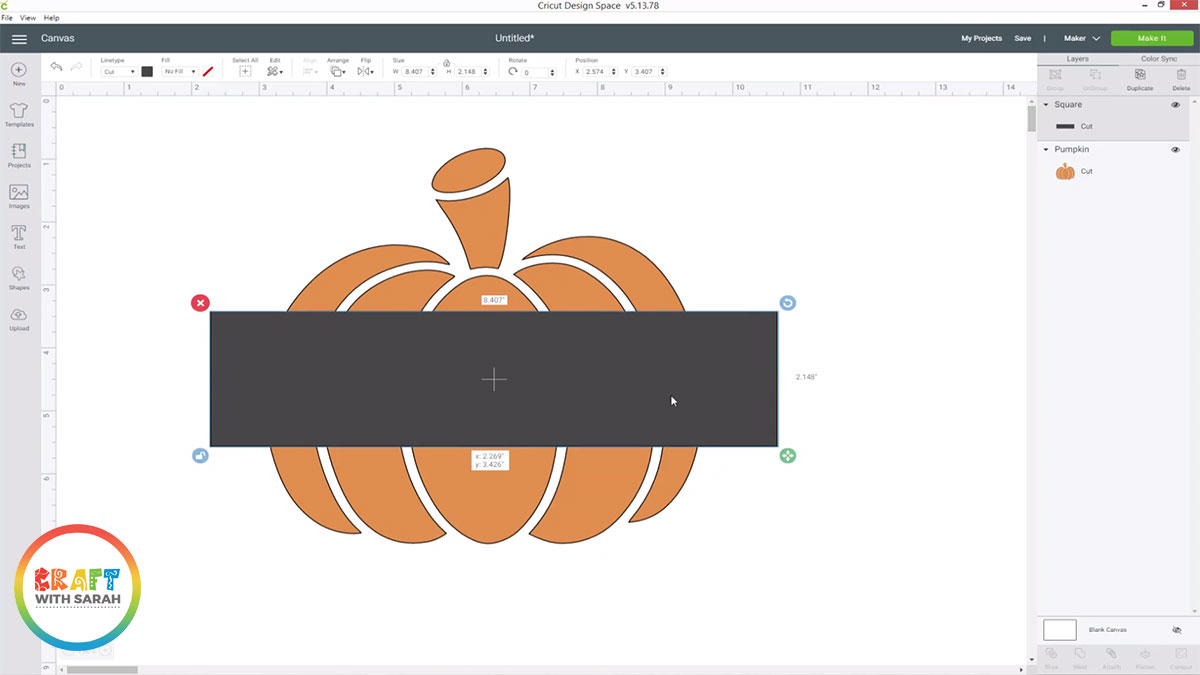Click the Upload icon in the sidebar
The image size is (1200, 675).
click(18, 318)
